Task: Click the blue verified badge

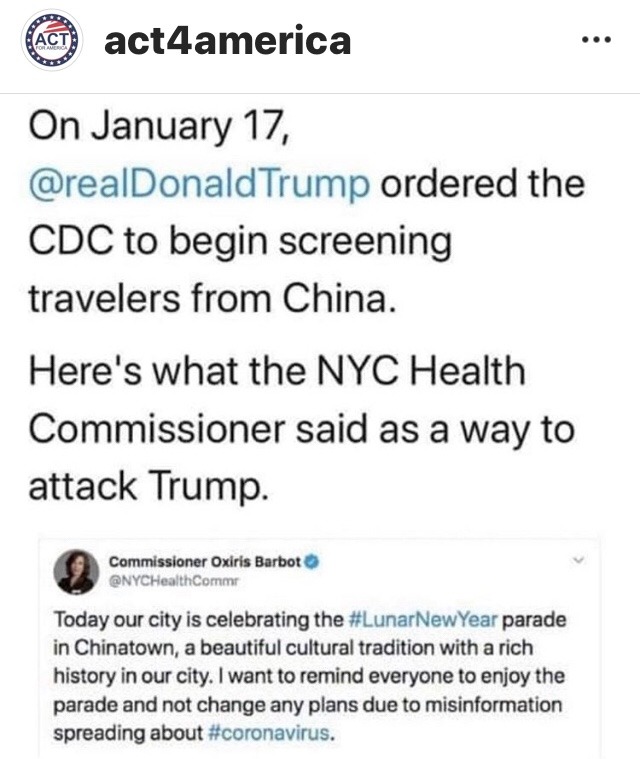Action: (x=312, y=562)
